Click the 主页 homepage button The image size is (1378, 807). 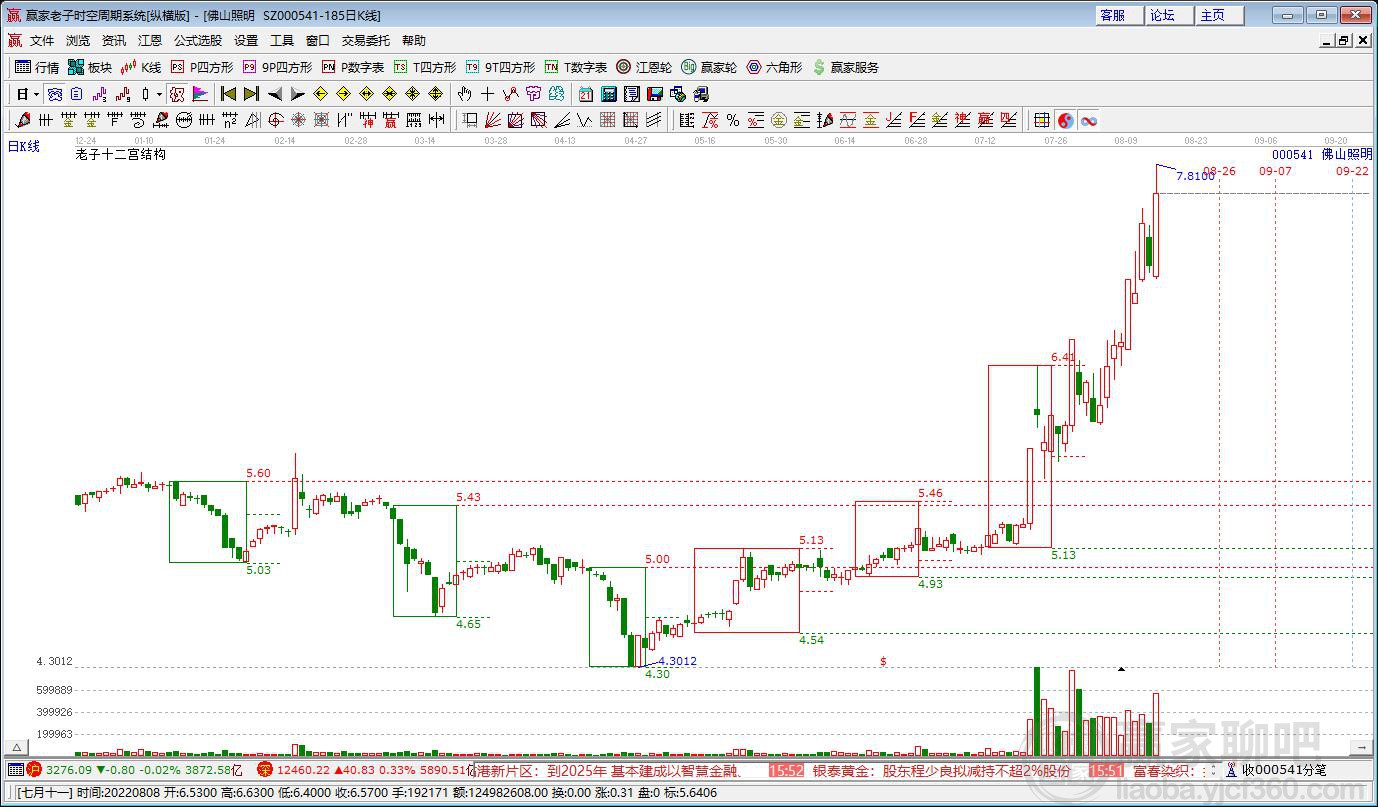coord(1219,15)
